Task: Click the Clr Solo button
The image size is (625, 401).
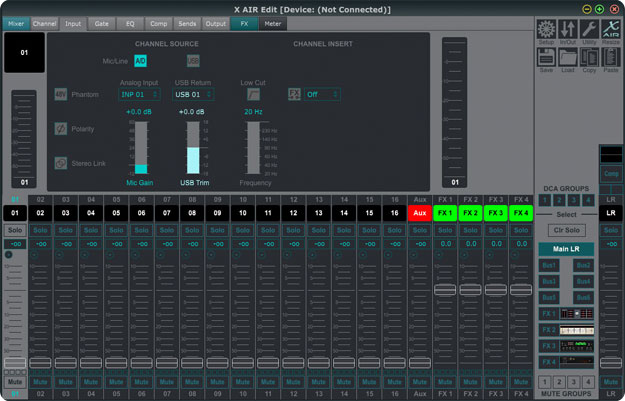Action: (x=566, y=230)
